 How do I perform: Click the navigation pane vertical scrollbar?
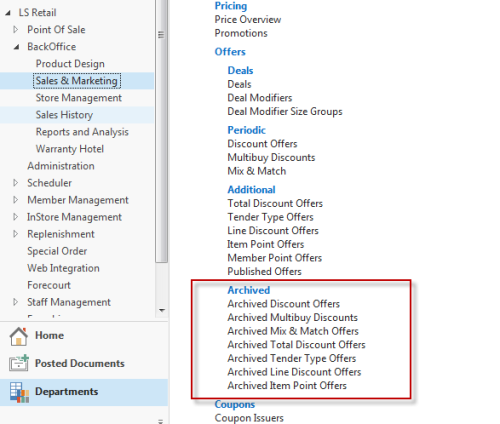(x=162, y=133)
